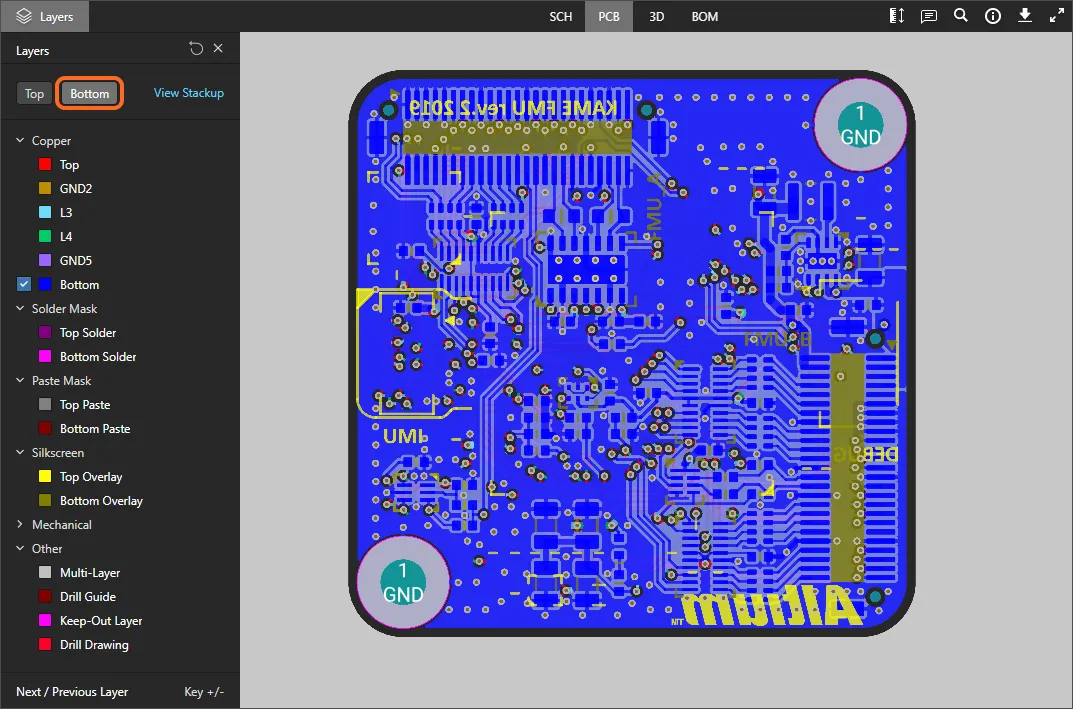The image size is (1073, 709).
Task: Select the Keep-Out Layer label
Action: pyautogui.click(x=101, y=621)
